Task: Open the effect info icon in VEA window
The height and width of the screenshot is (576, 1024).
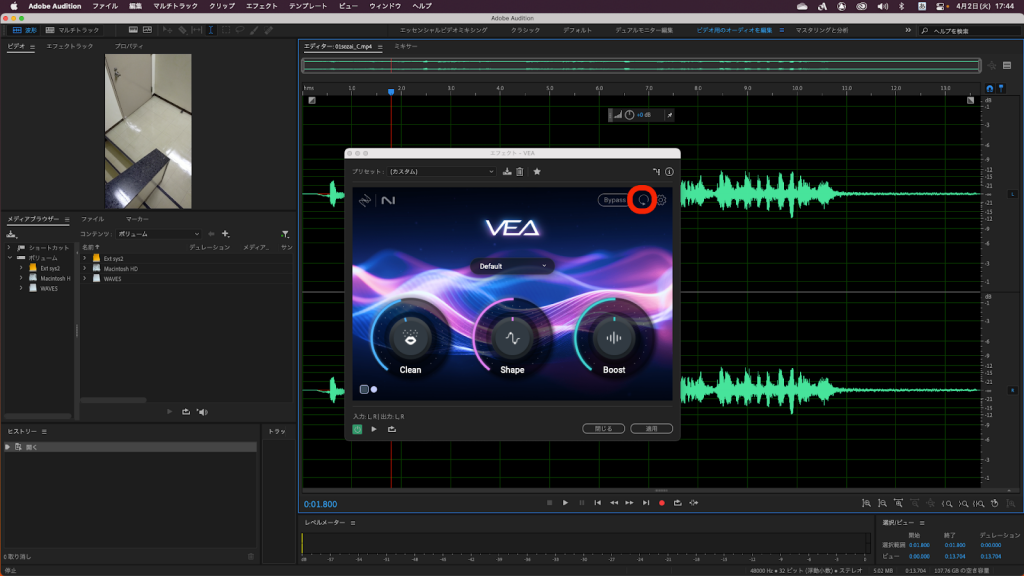Action: pyautogui.click(x=669, y=172)
